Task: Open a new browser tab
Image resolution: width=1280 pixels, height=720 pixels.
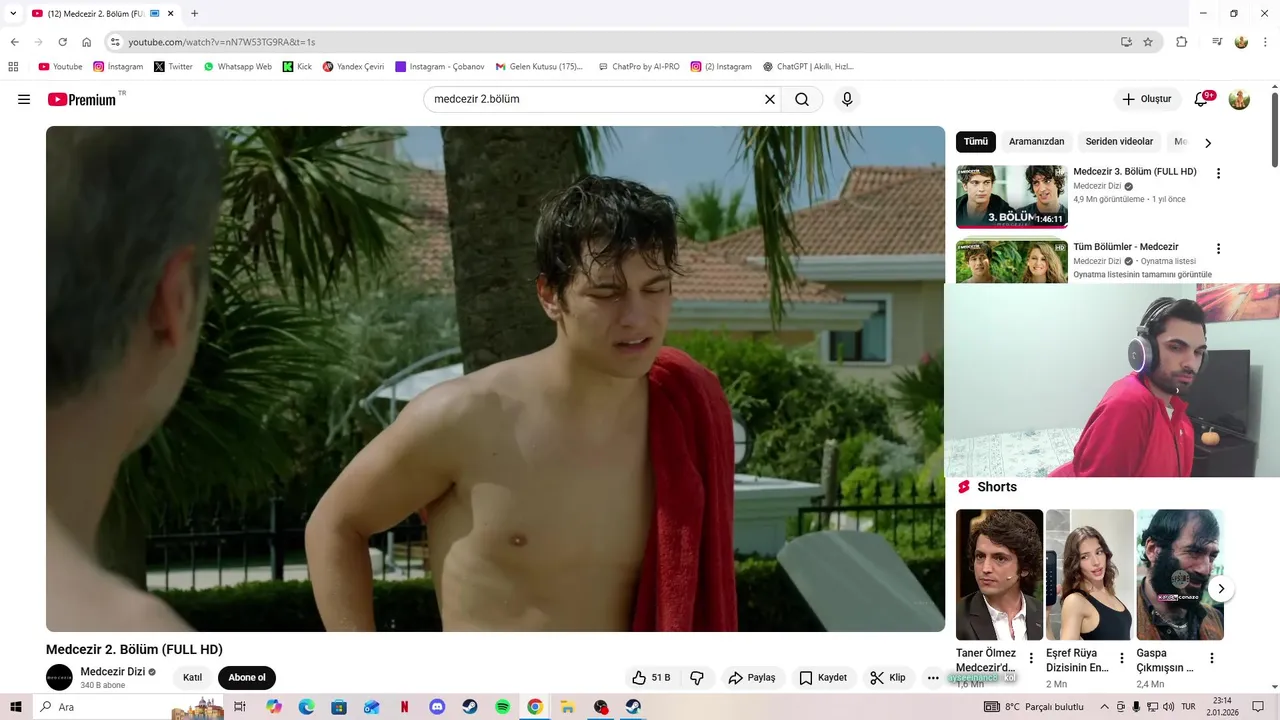Action: click(194, 14)
